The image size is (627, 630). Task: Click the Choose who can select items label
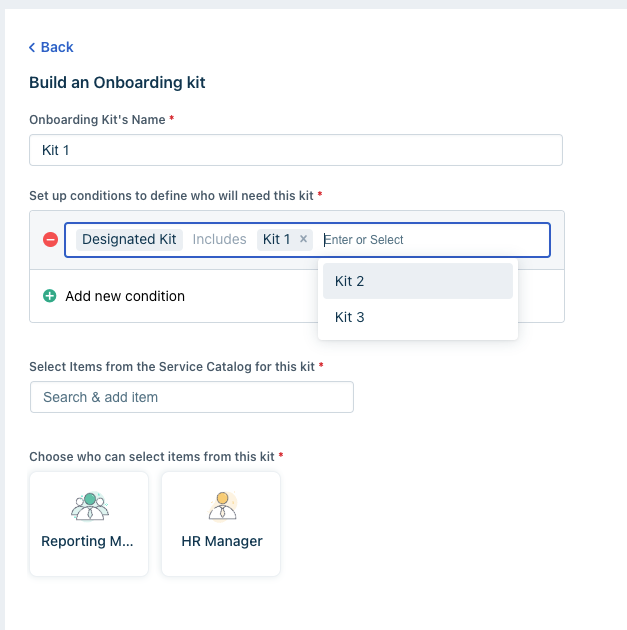152,457
